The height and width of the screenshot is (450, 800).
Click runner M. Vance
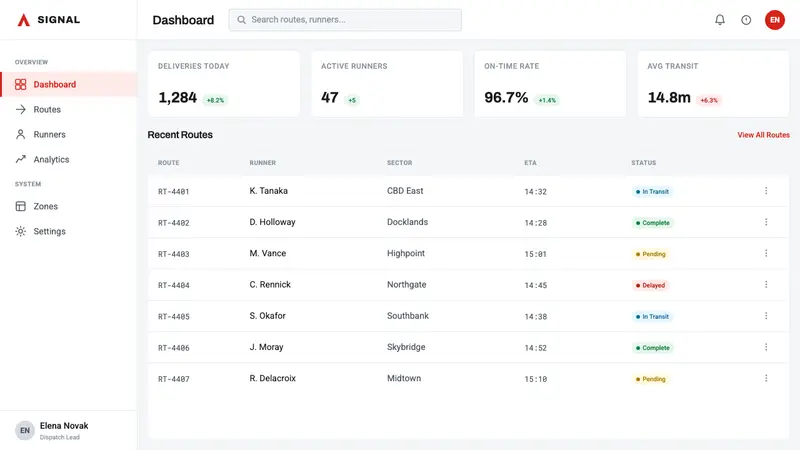[x=267, y=253]
